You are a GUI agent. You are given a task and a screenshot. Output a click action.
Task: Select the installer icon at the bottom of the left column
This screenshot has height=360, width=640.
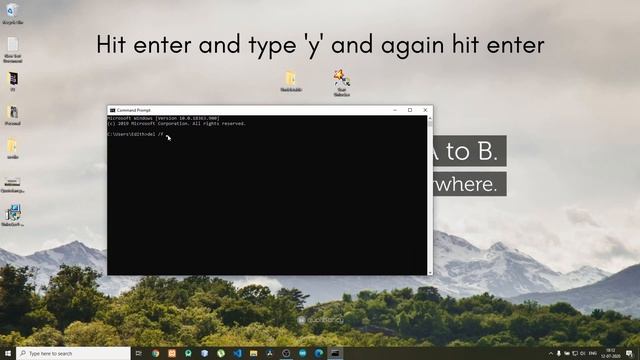click(x=13, y=216)
